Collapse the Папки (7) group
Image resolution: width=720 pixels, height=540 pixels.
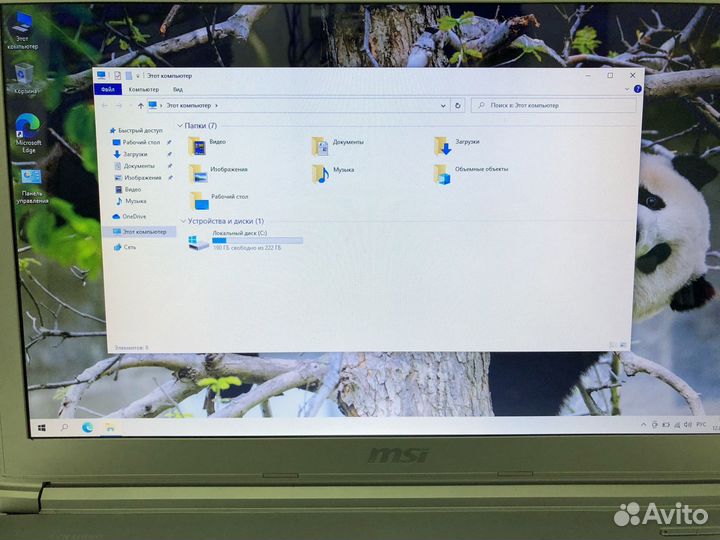click(180, 125)
